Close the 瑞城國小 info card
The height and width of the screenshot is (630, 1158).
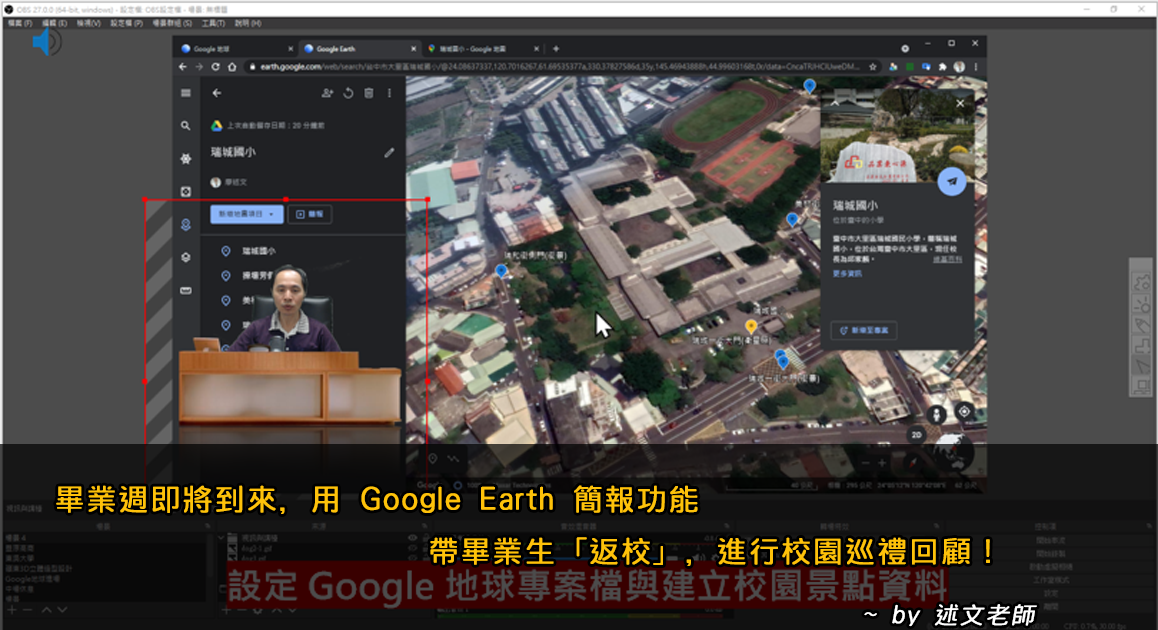pos(960,103)
